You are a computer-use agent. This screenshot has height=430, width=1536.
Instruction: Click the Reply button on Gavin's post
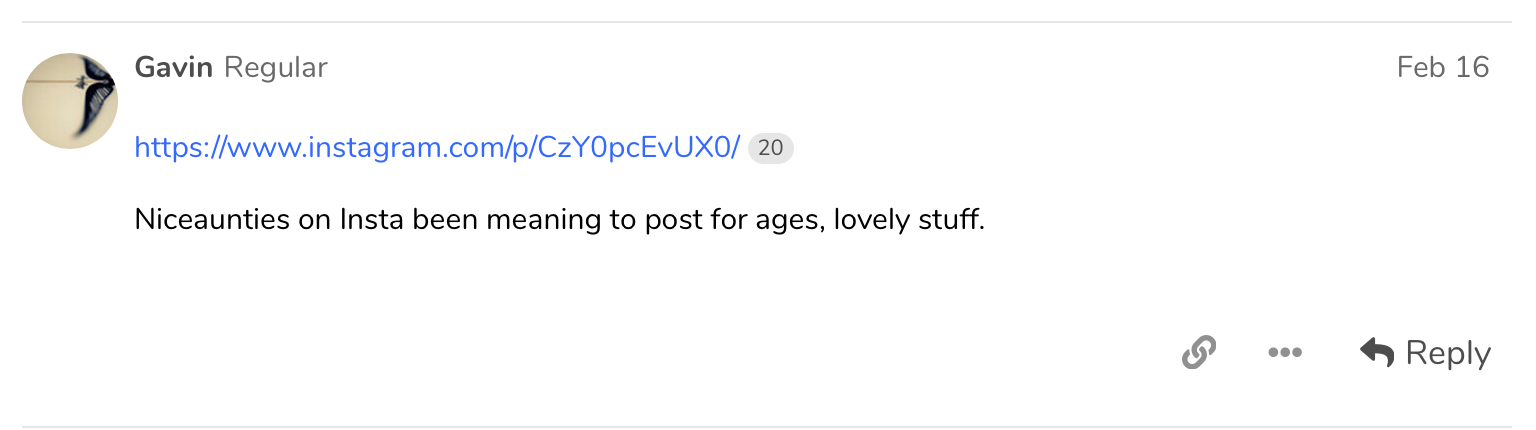(1425, 352)
